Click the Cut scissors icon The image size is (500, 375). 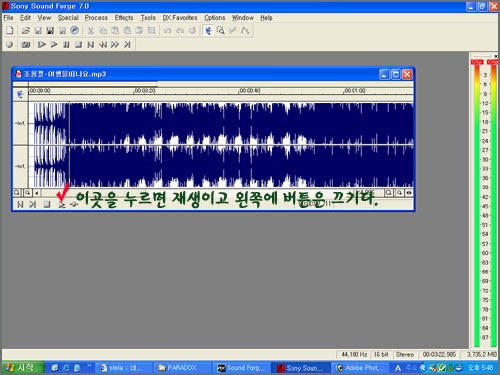(90, 31)
